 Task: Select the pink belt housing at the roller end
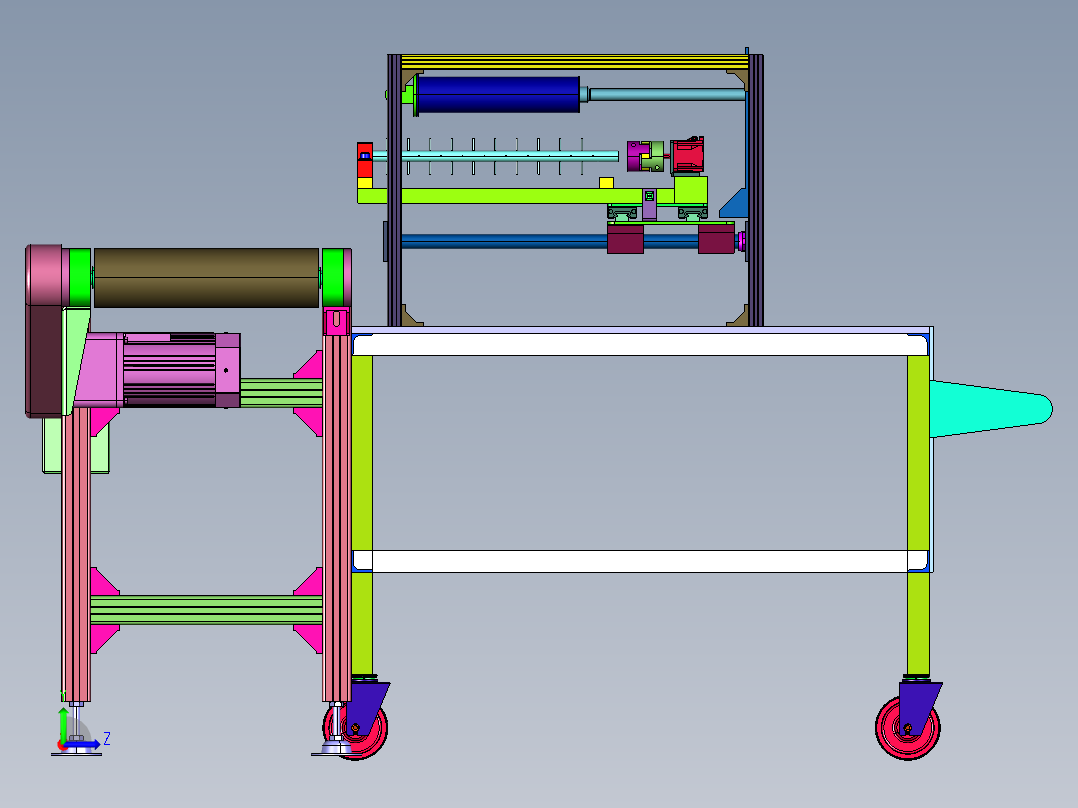45,275
